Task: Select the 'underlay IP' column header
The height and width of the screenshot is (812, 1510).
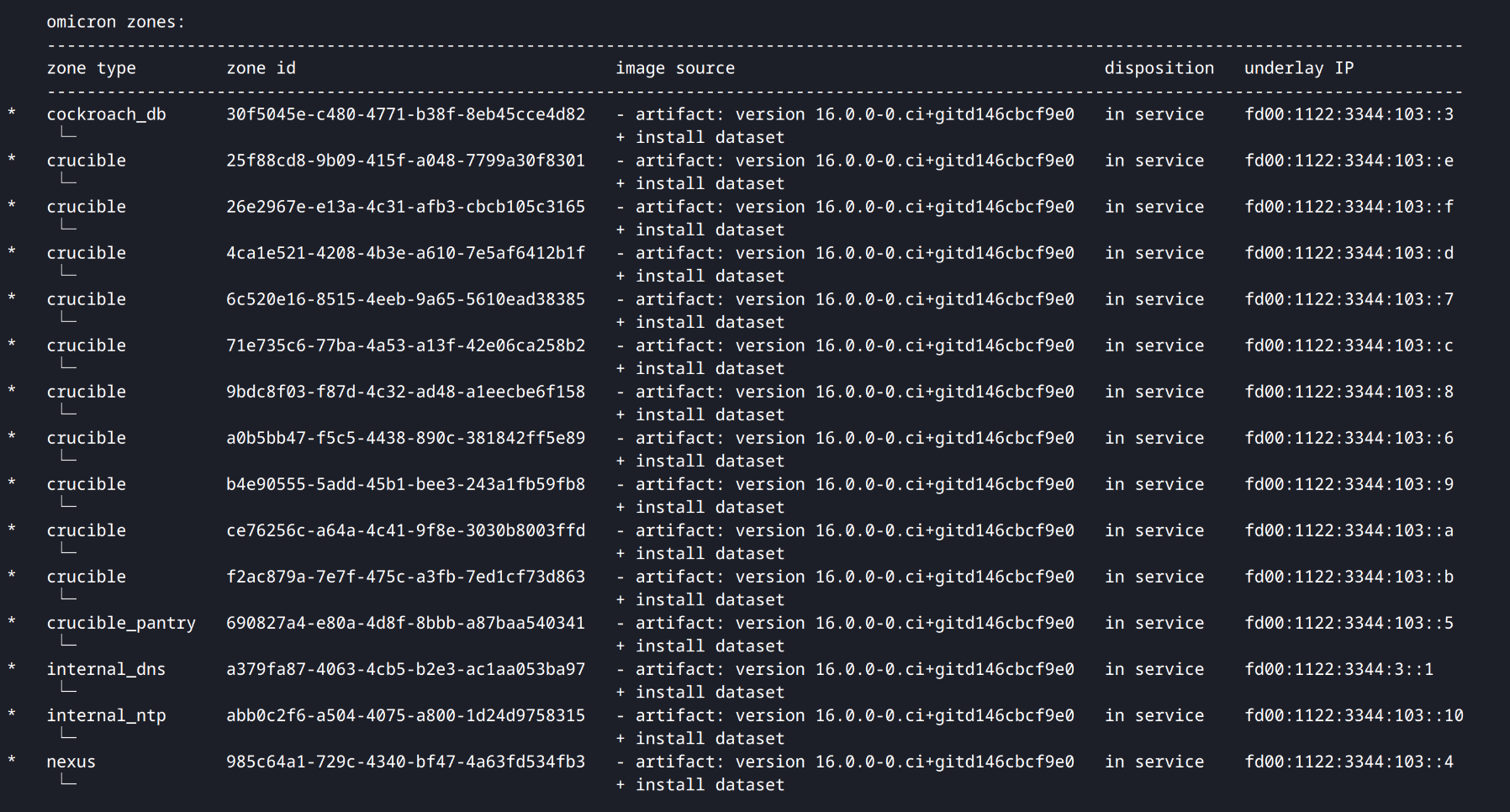Action: (x=1299, y=68)
